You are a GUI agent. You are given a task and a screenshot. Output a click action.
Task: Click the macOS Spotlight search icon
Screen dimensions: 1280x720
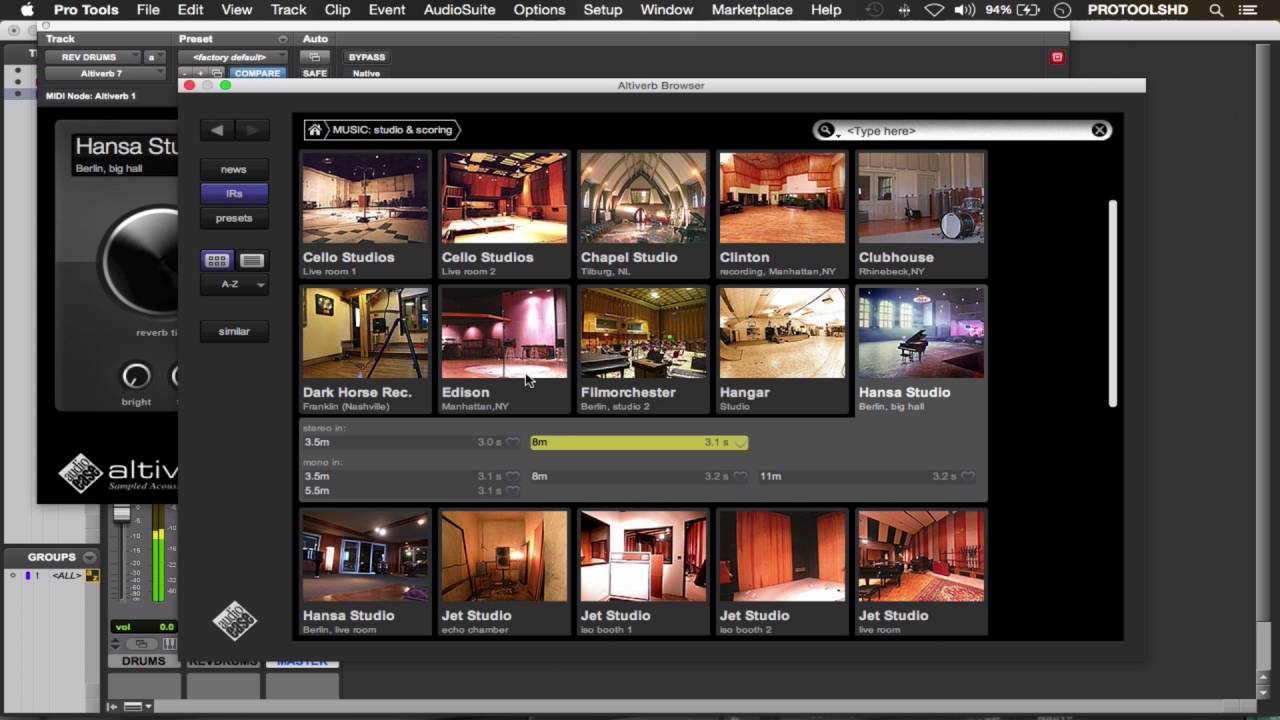[x=1216, y=10]
